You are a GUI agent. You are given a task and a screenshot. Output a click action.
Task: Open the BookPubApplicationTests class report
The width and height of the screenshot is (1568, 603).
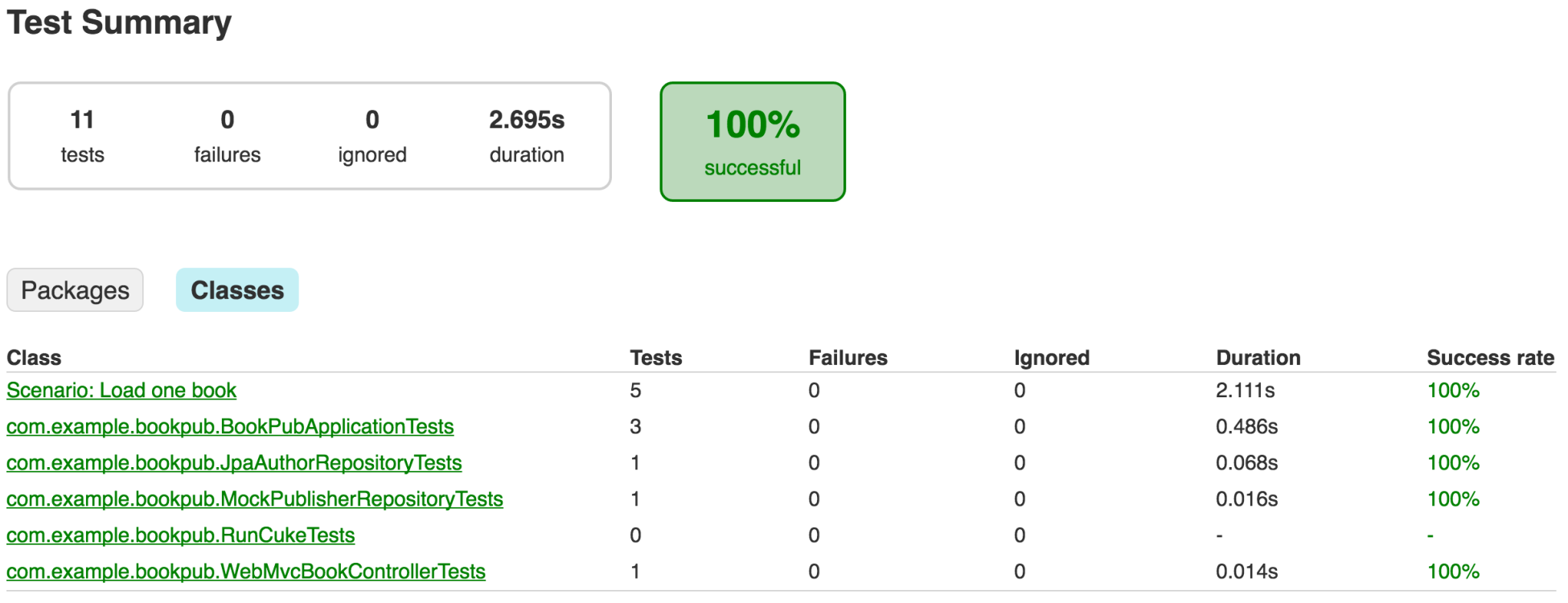230,427
